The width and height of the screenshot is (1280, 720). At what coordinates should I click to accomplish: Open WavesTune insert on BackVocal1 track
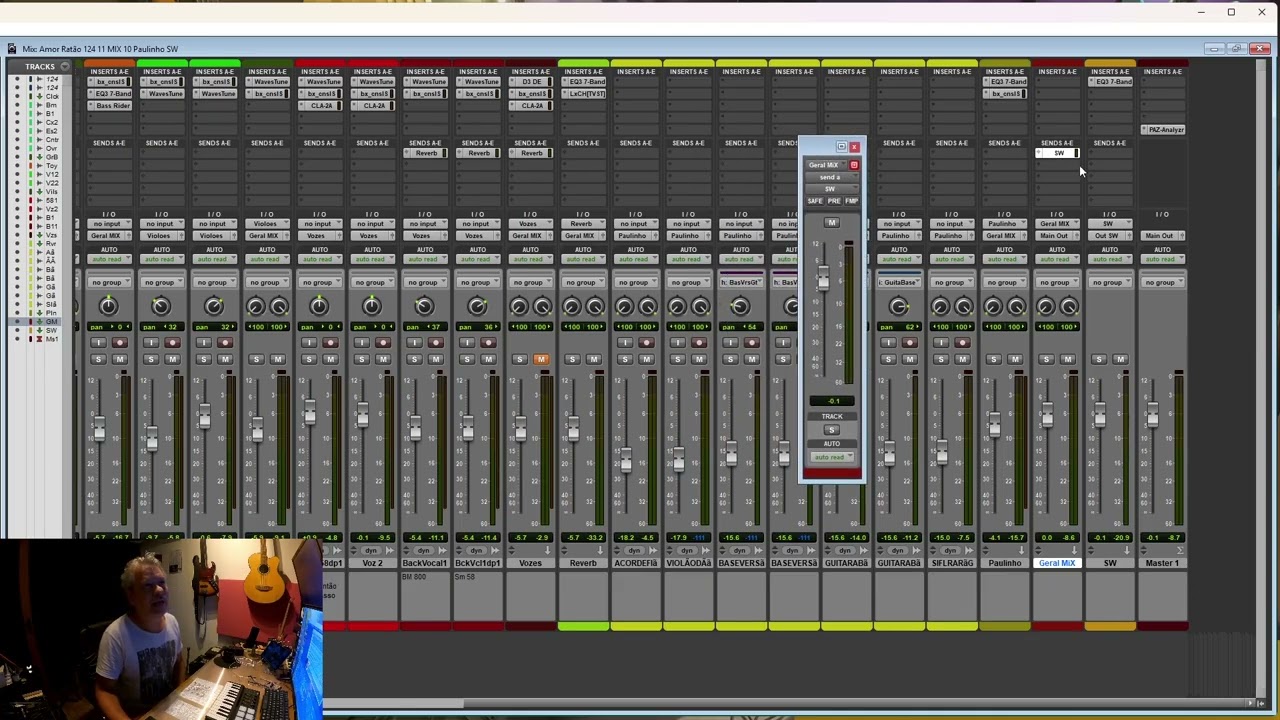tap(426, 82)
